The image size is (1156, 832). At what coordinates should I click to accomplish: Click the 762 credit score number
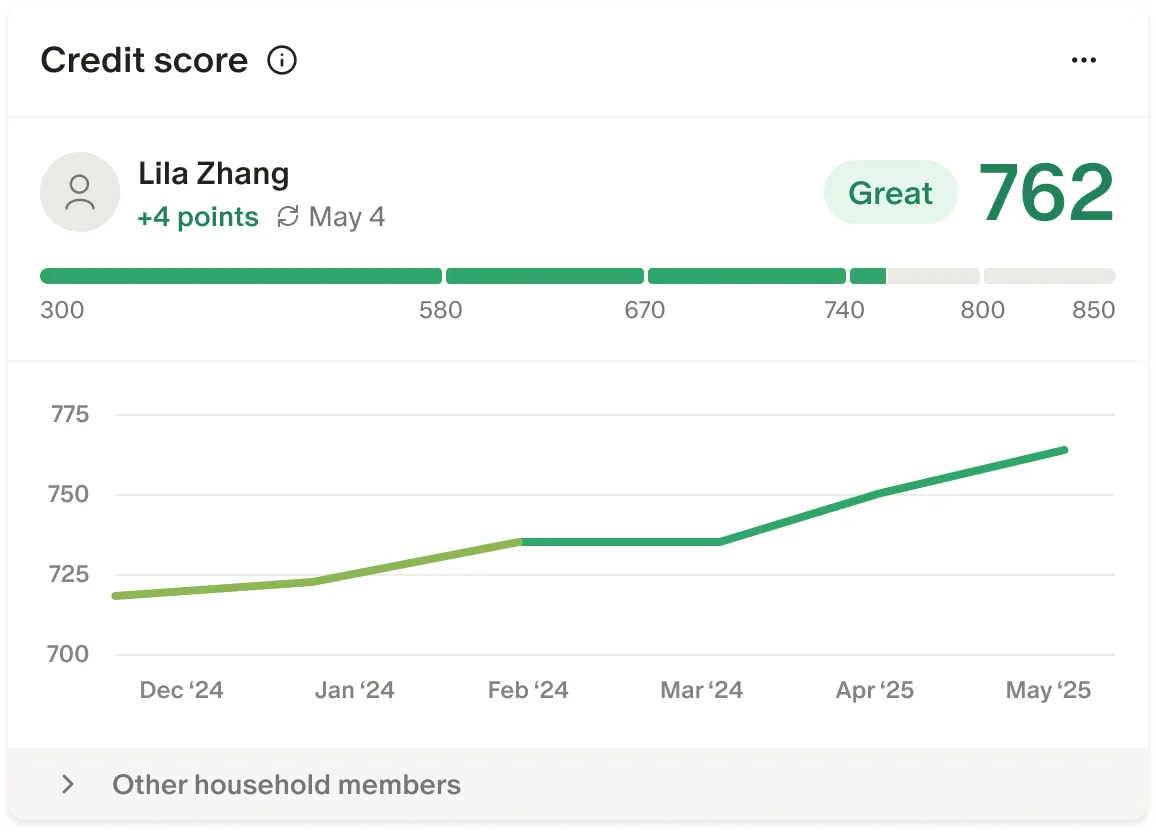point(1046,192)
